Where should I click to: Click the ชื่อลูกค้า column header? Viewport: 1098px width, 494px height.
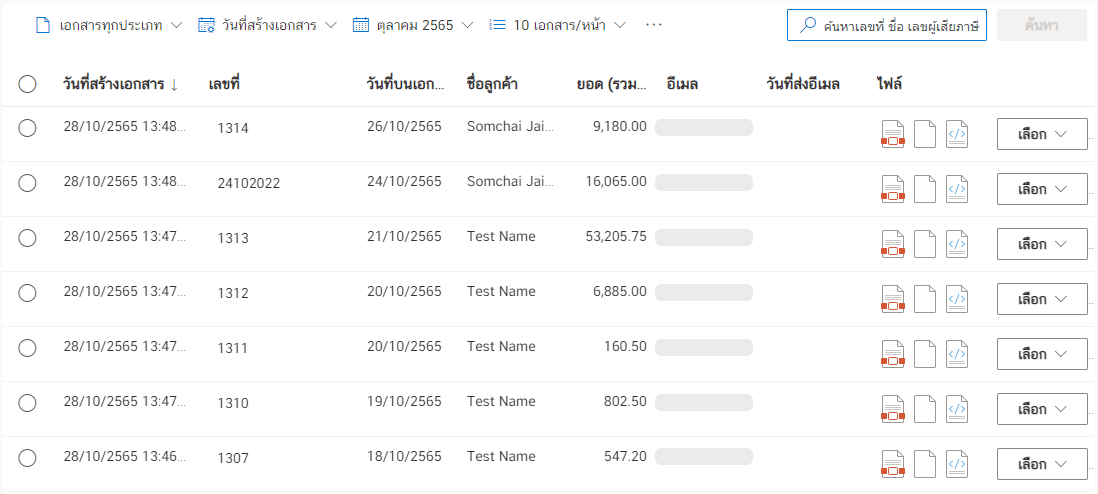point(492,85)
